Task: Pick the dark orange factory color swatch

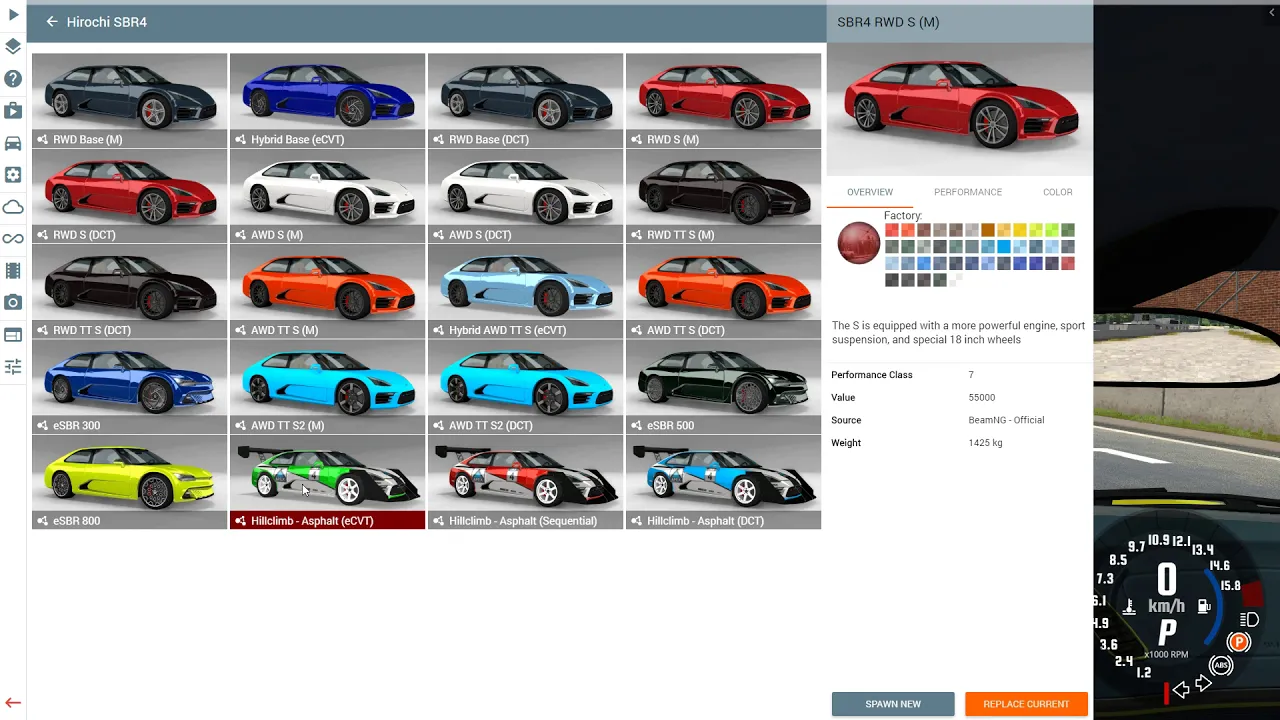Action: click(x=988, y=230)
